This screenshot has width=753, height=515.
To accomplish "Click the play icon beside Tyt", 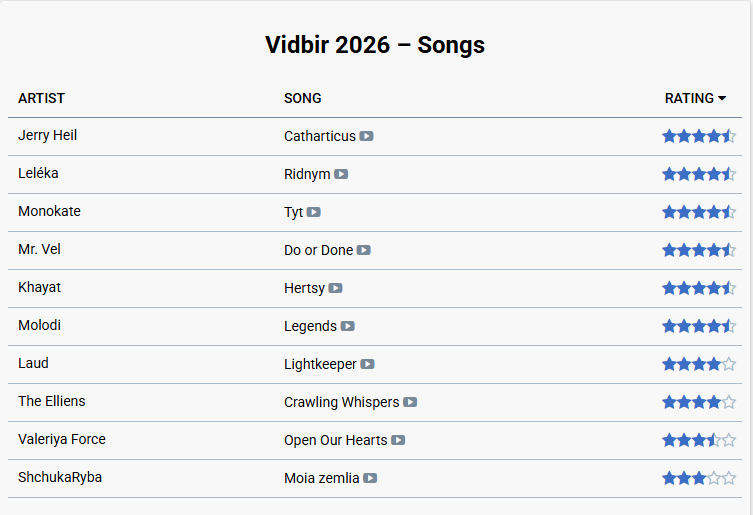I will (314, 212).
